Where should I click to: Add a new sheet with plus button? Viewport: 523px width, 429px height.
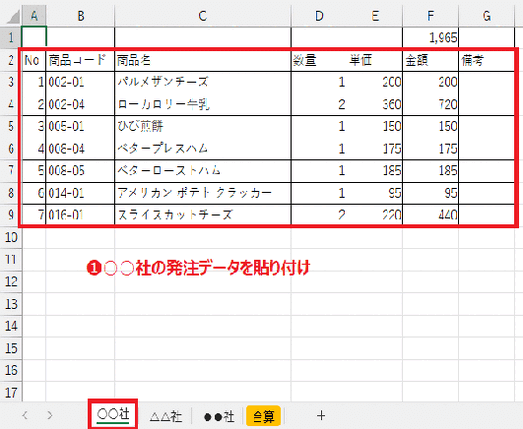coord(321,416)
